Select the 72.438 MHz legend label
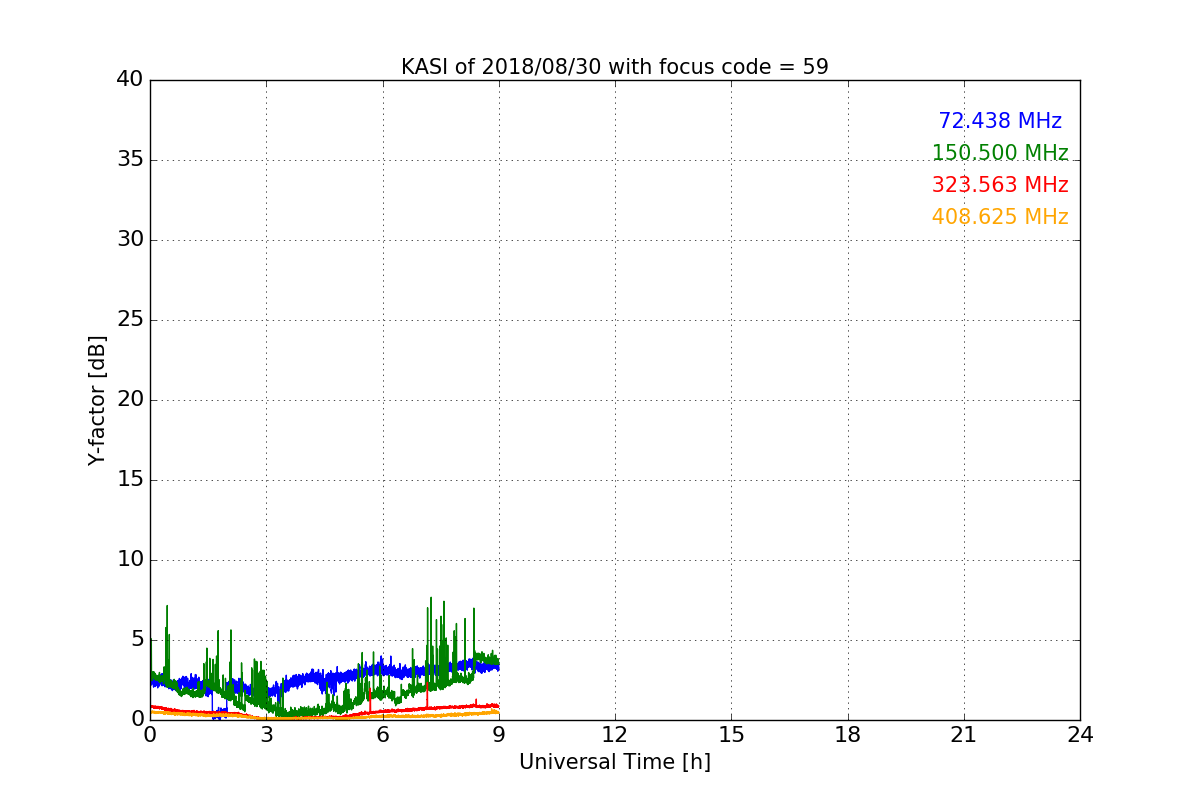This screenshot has width=1200, height=800. pyautogui.click(x=1000, y=121)
